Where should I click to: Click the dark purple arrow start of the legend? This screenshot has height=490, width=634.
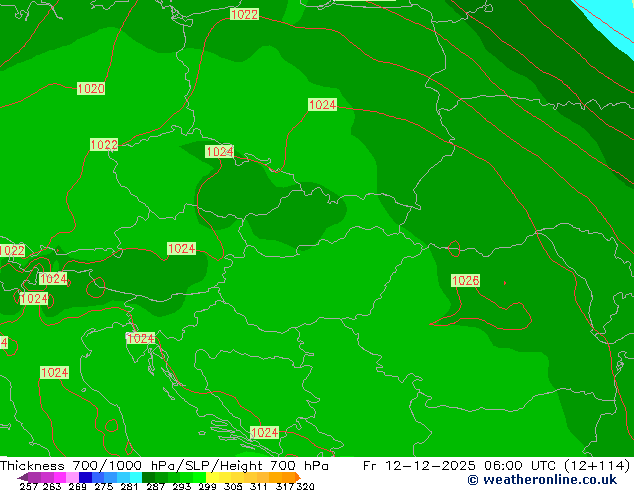tap(23, 477)
